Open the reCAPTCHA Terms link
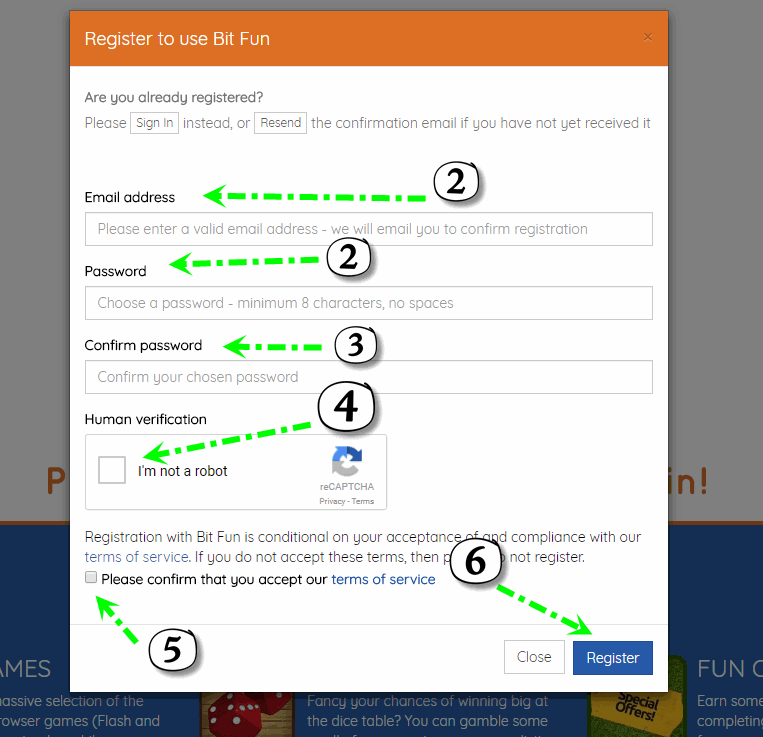This screenshot has width=763, height=737. pos(363,502)
